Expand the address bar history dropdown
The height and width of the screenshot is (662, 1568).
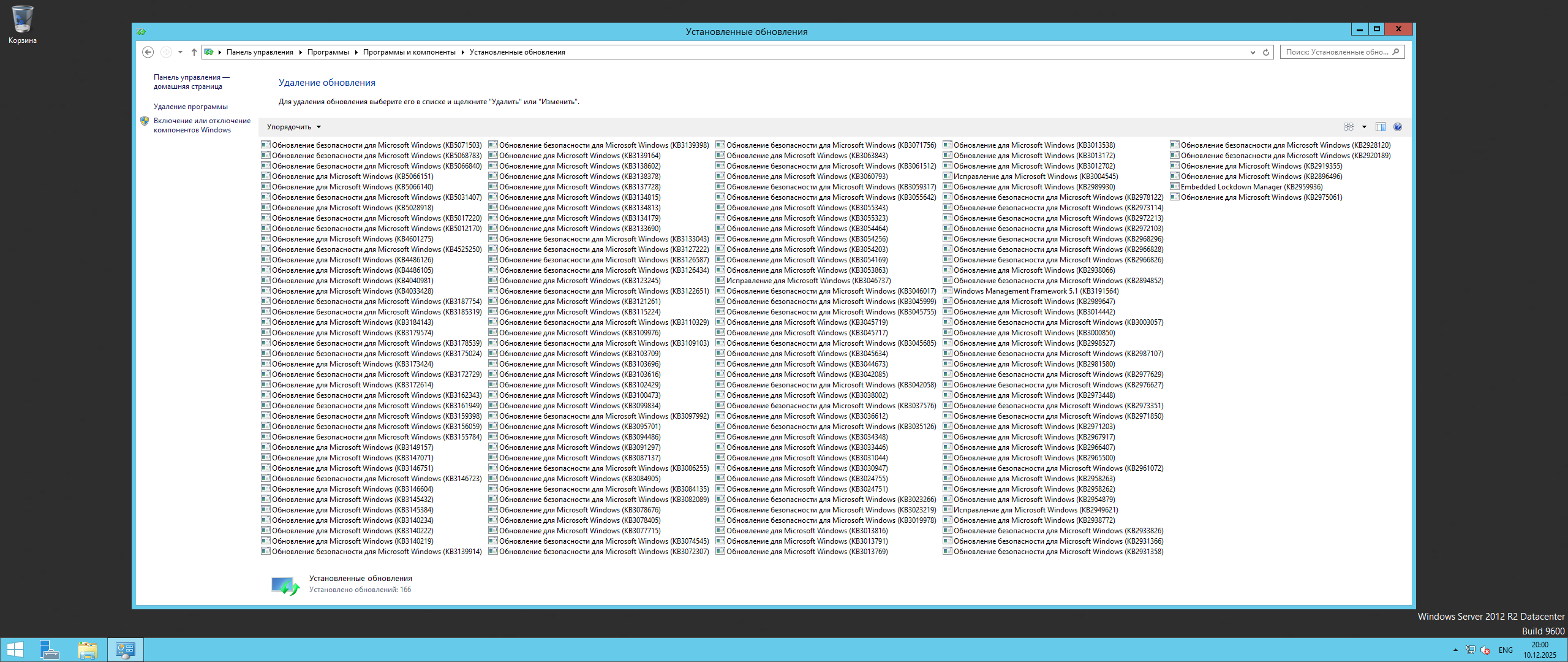pyautogui.click(x=1253, y=52)
